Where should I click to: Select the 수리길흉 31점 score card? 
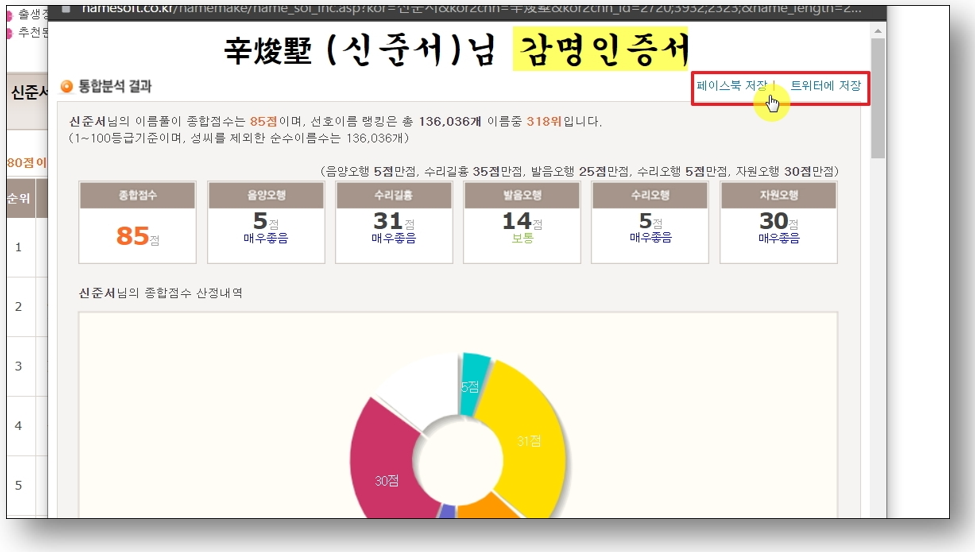coord(394,223)
